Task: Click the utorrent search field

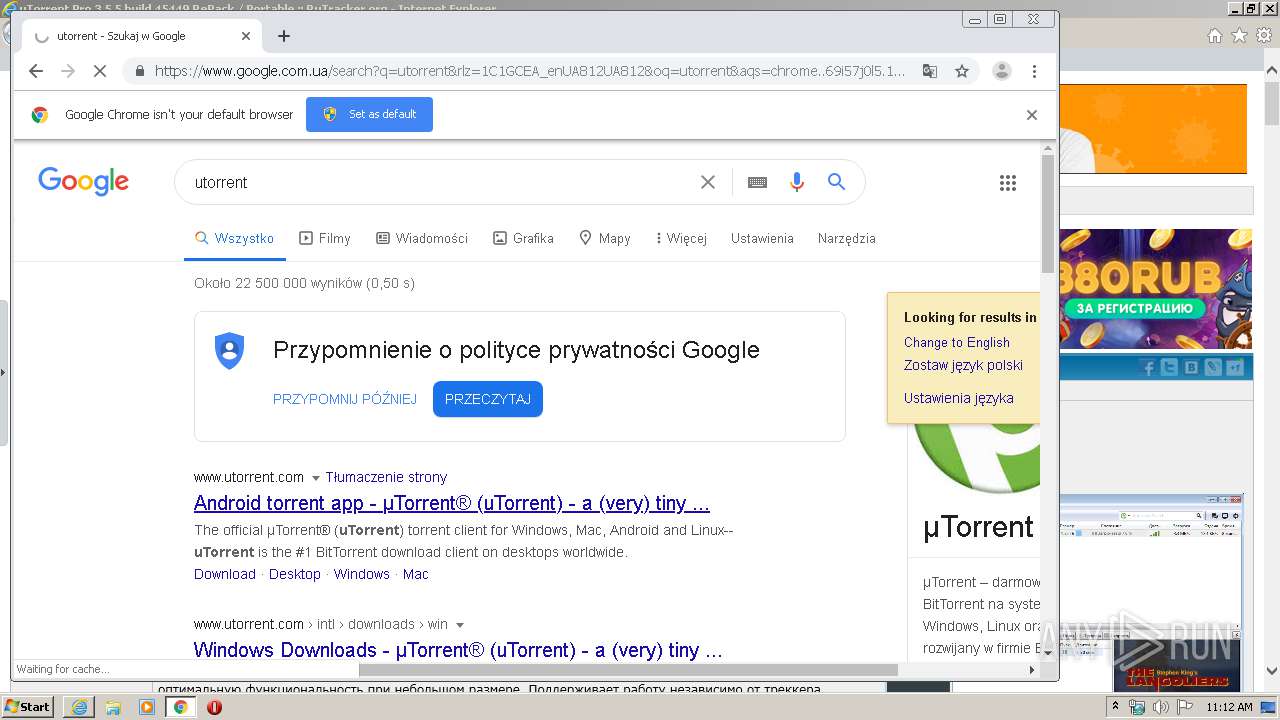Action: point(440,182)
